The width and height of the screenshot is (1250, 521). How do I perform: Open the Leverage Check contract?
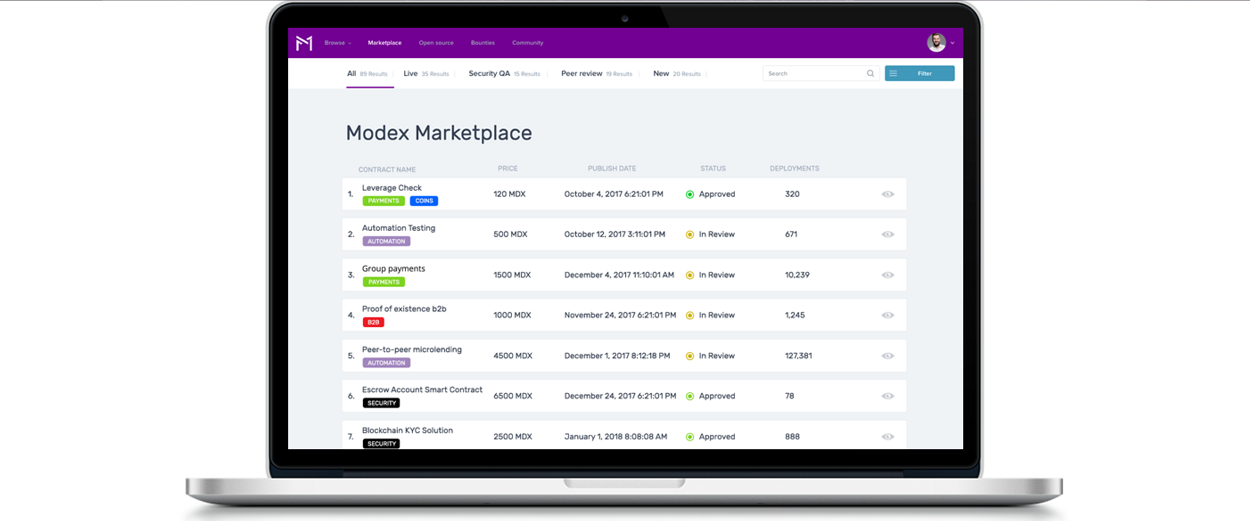pos(392,188)
